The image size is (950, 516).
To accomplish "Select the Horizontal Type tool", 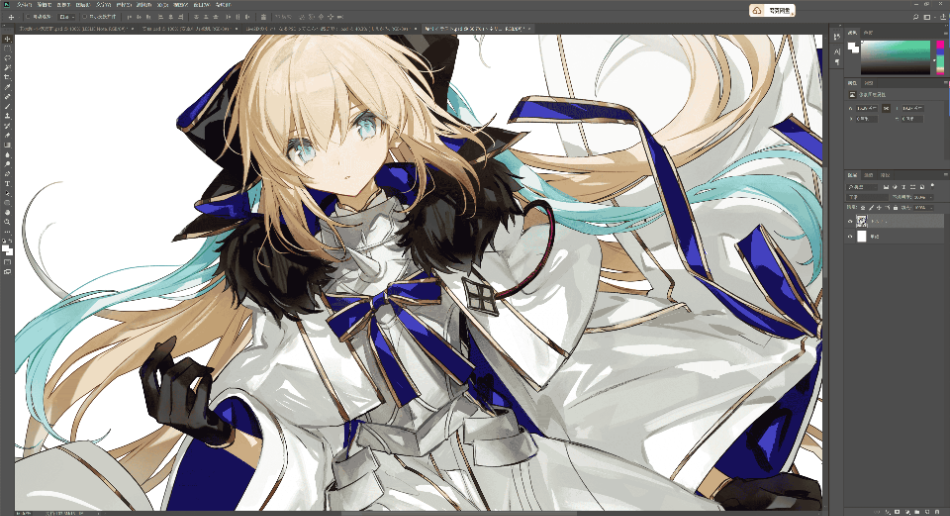I will point(7,184).
